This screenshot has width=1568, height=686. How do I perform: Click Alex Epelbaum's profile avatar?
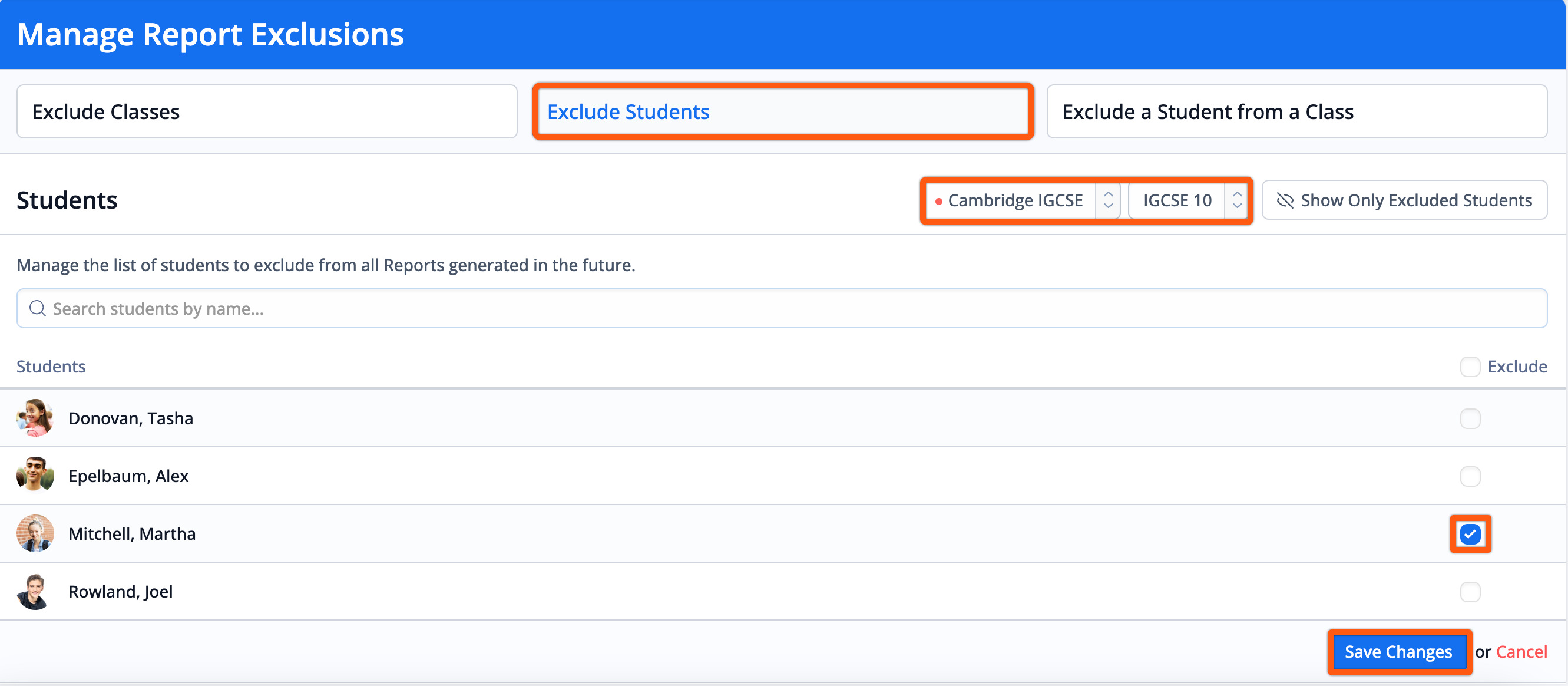[35, 475]
